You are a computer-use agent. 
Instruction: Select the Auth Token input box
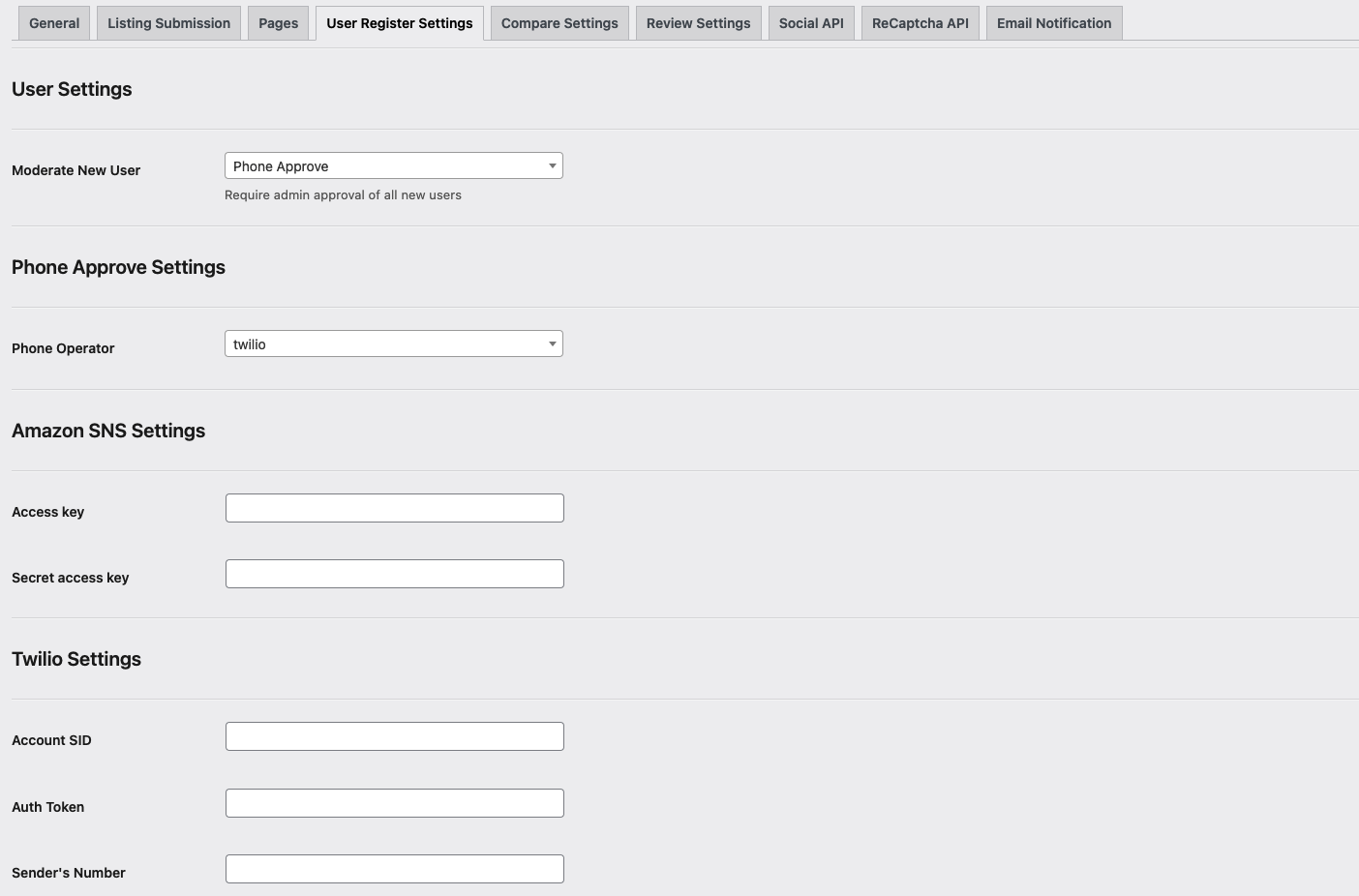(394, 803)
